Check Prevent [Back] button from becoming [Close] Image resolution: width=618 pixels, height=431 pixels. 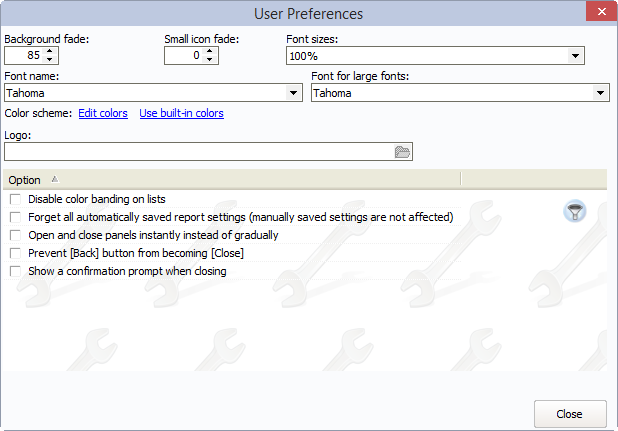15,253
